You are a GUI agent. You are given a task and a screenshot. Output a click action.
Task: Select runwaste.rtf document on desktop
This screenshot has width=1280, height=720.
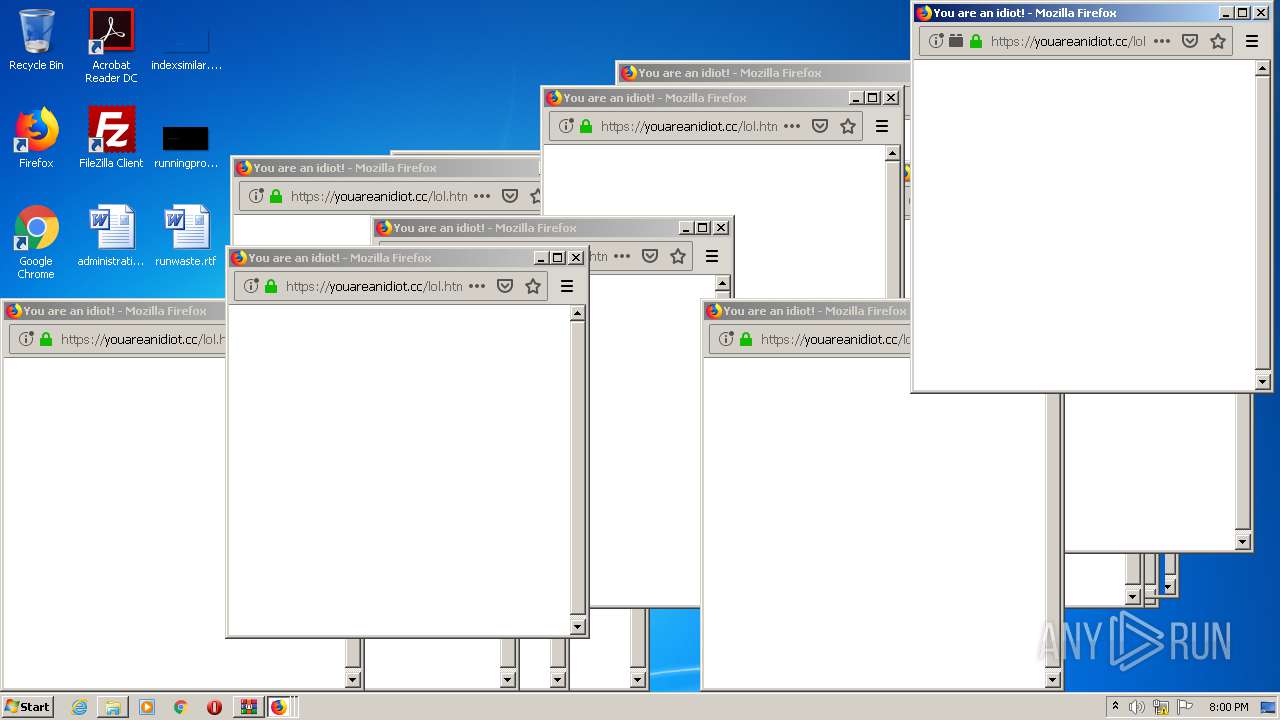[x=186, y=236]
